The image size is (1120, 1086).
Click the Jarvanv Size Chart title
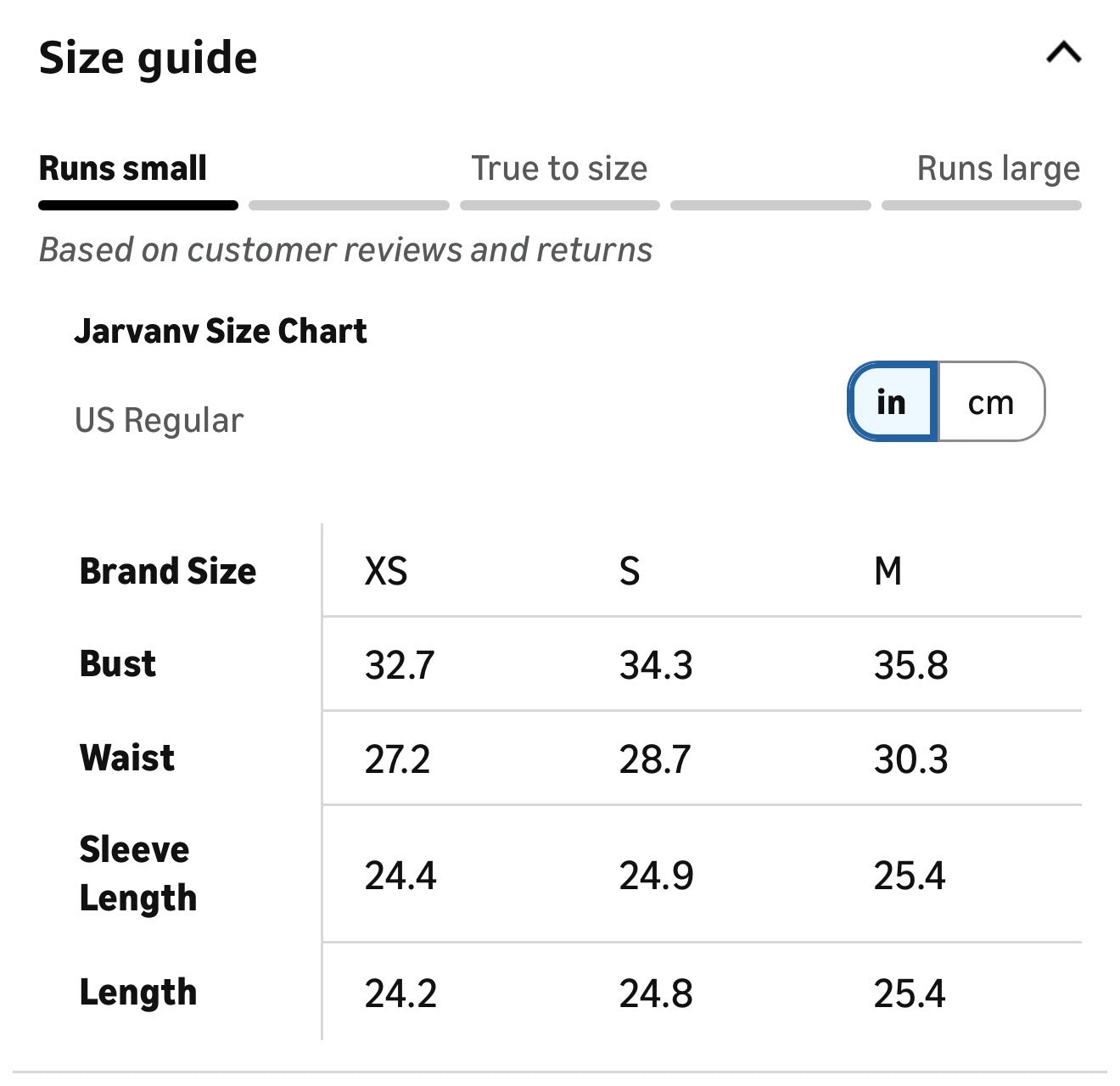(x=221, y=331)
